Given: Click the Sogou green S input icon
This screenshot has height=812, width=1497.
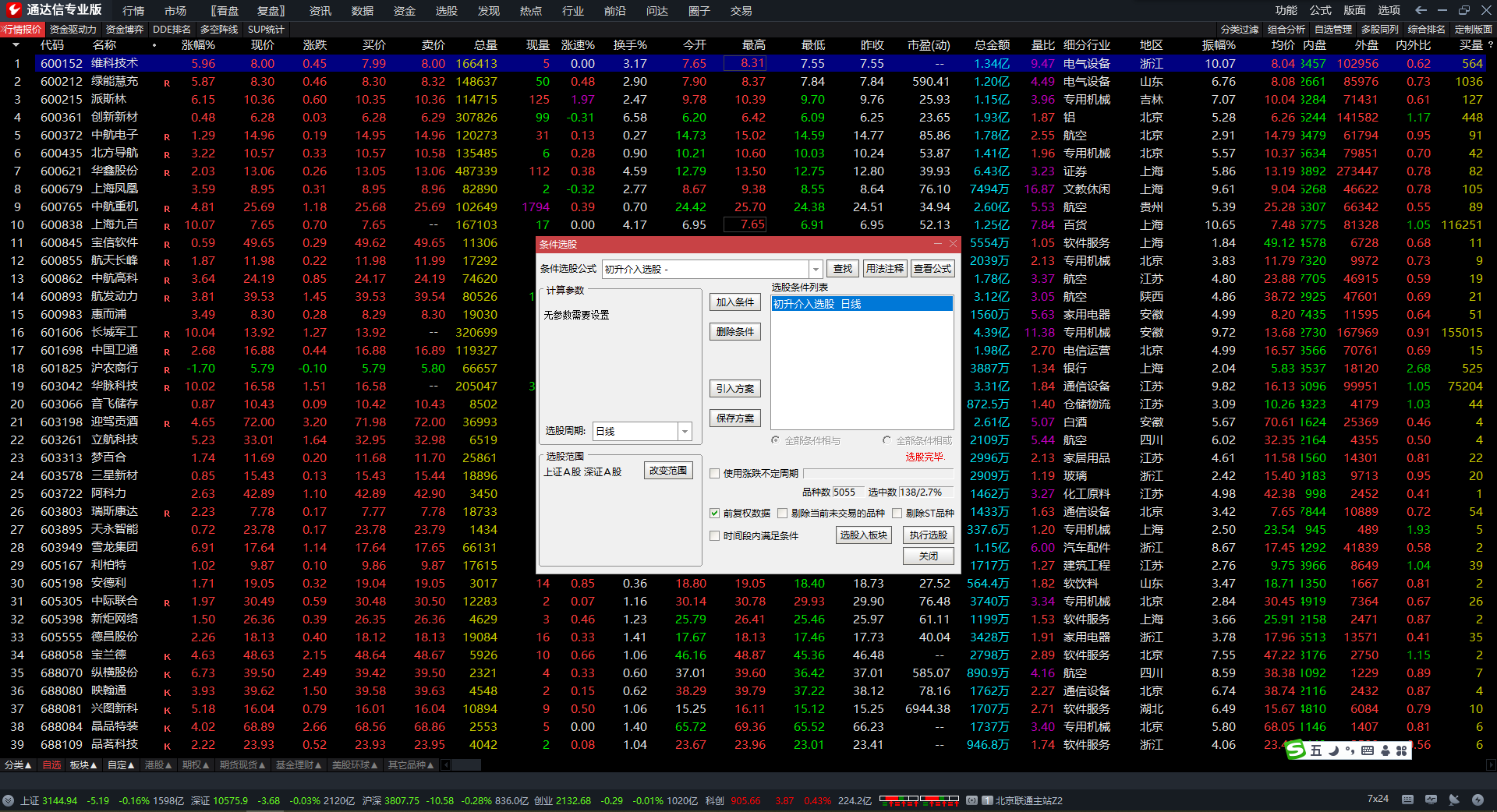Looking at the screenshot, I should (x=1296, y=750).
